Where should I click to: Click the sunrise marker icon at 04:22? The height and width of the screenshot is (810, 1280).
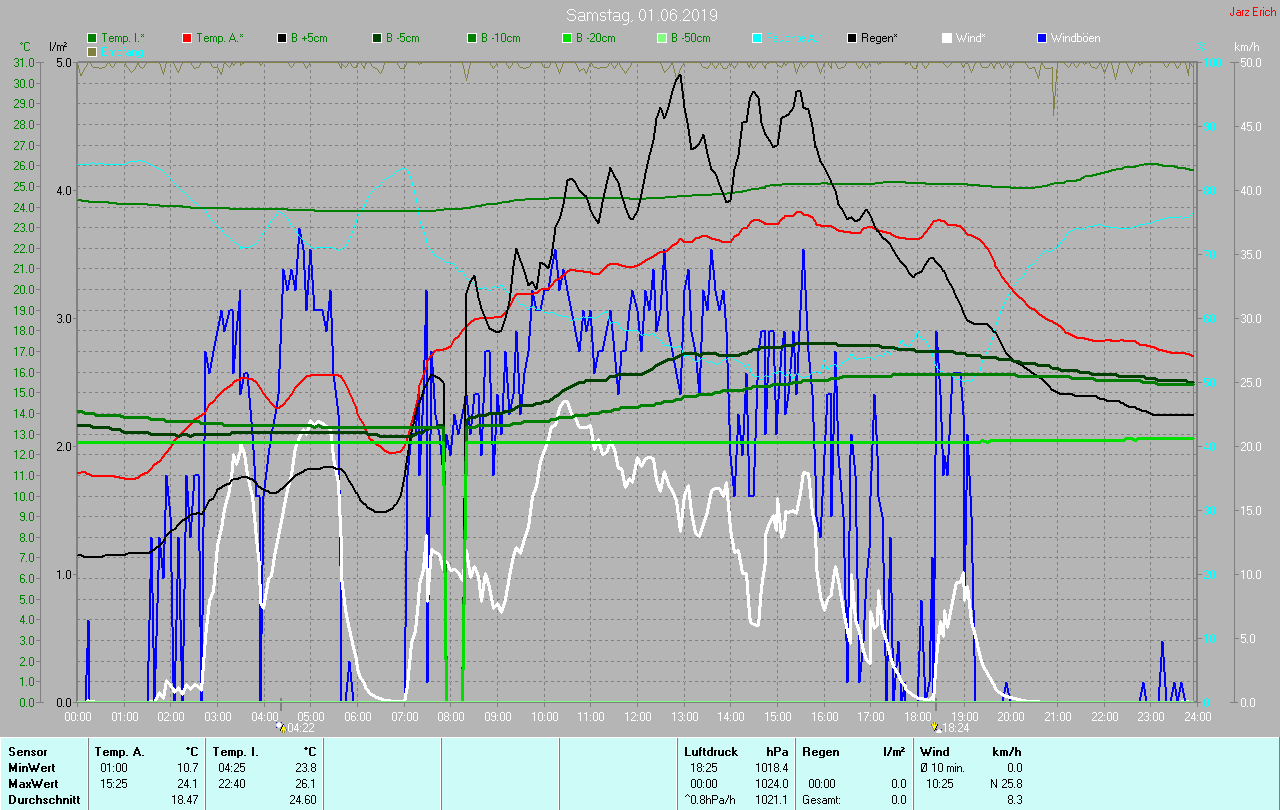click(x=282, y=727)
